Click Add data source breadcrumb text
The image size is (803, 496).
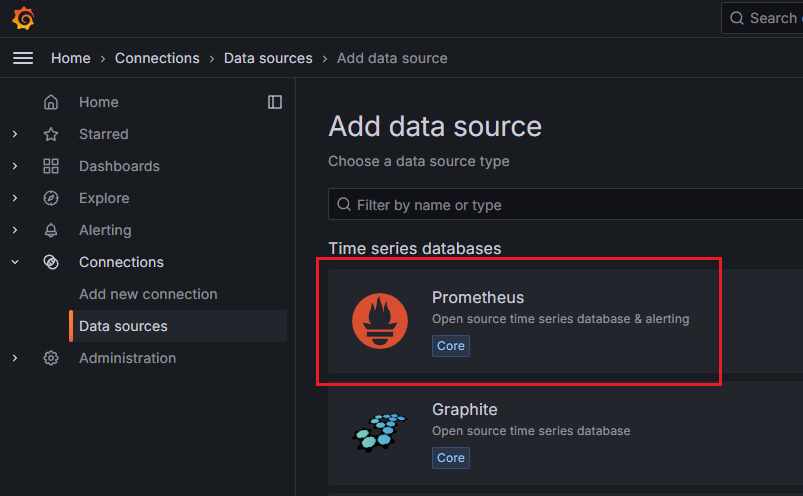[392, 58]
